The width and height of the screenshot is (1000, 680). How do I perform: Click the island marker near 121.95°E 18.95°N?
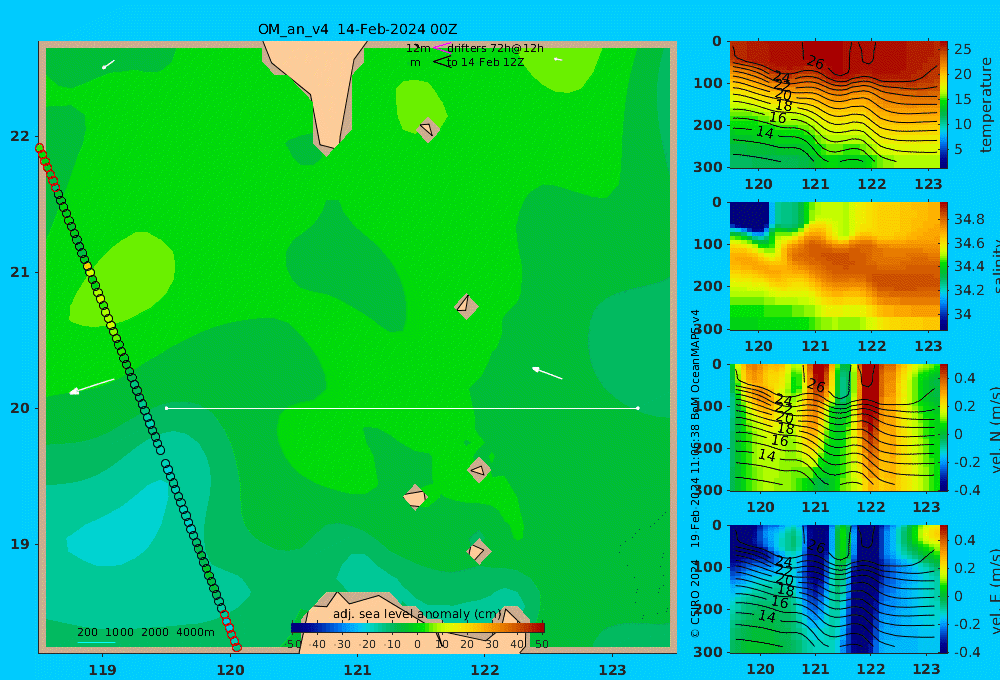(x=478, y=551)
